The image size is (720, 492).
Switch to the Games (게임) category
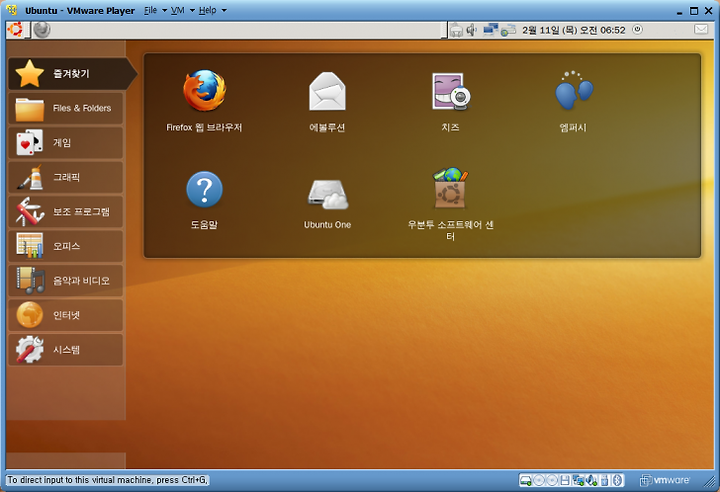[66, 142]
